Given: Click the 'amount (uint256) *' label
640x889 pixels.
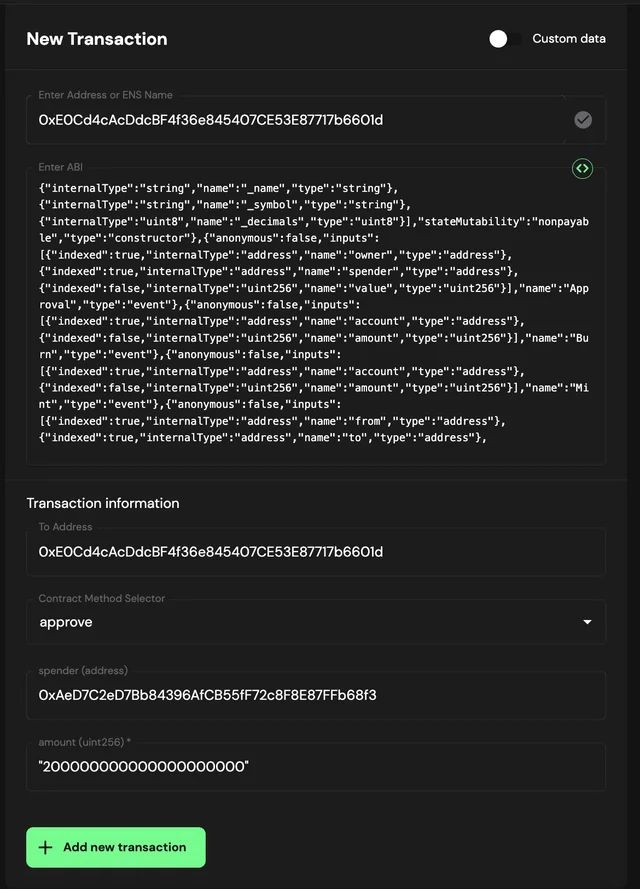Looking at the screenshot, I should tap(85, 742).
